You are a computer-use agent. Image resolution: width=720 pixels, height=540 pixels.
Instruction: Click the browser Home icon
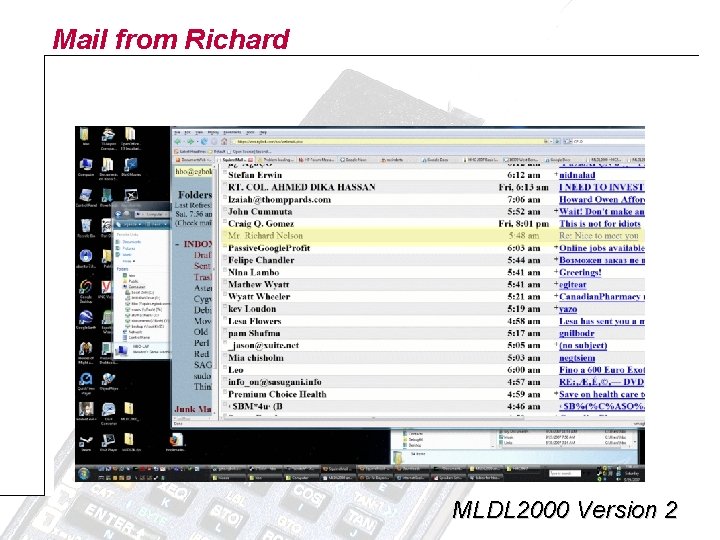click(x=224, y=141)
